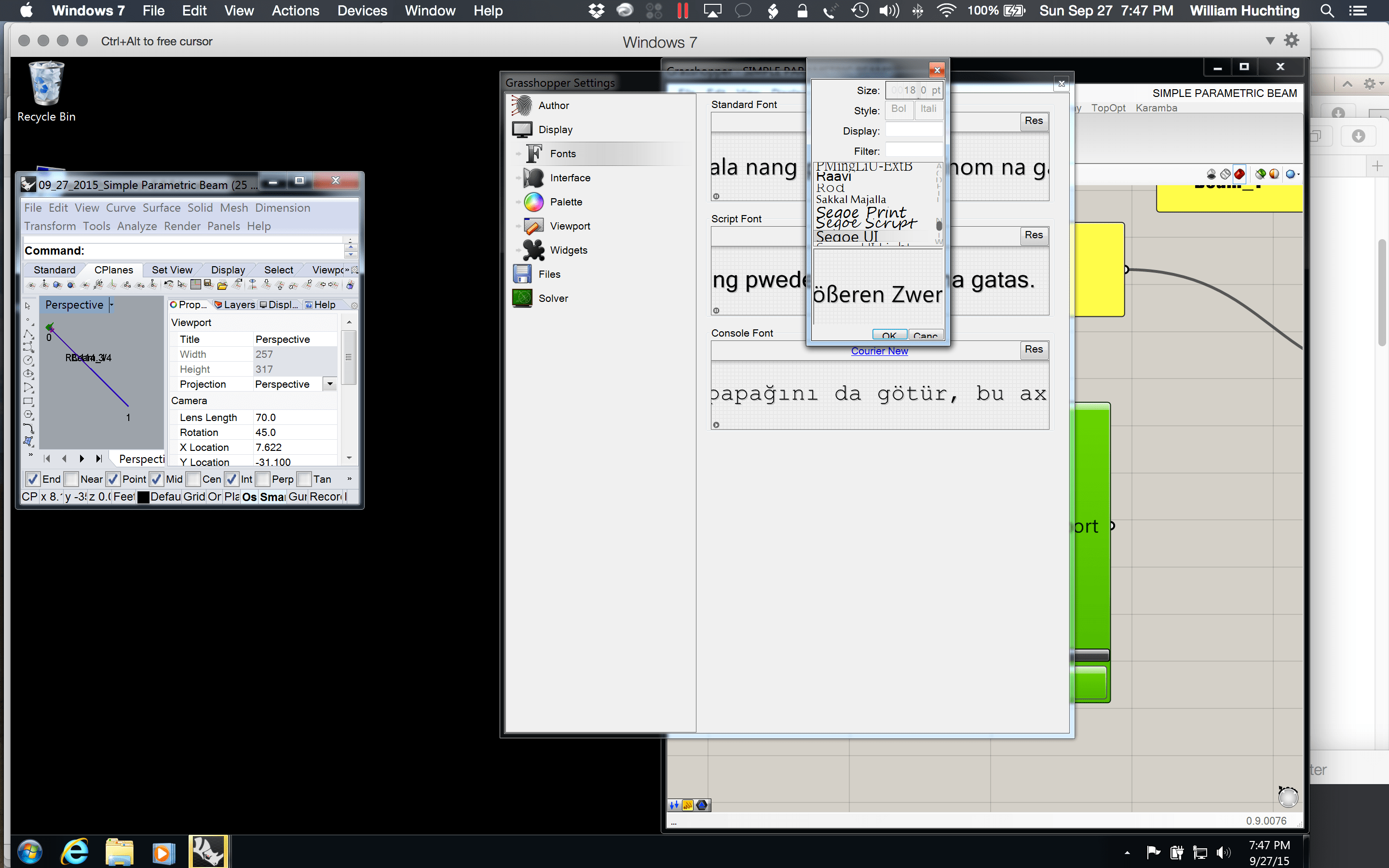The height and width of the screenshot is (868, 1389).
Task: Open the Display settings monitor icon
Action: tap(522, 130)
